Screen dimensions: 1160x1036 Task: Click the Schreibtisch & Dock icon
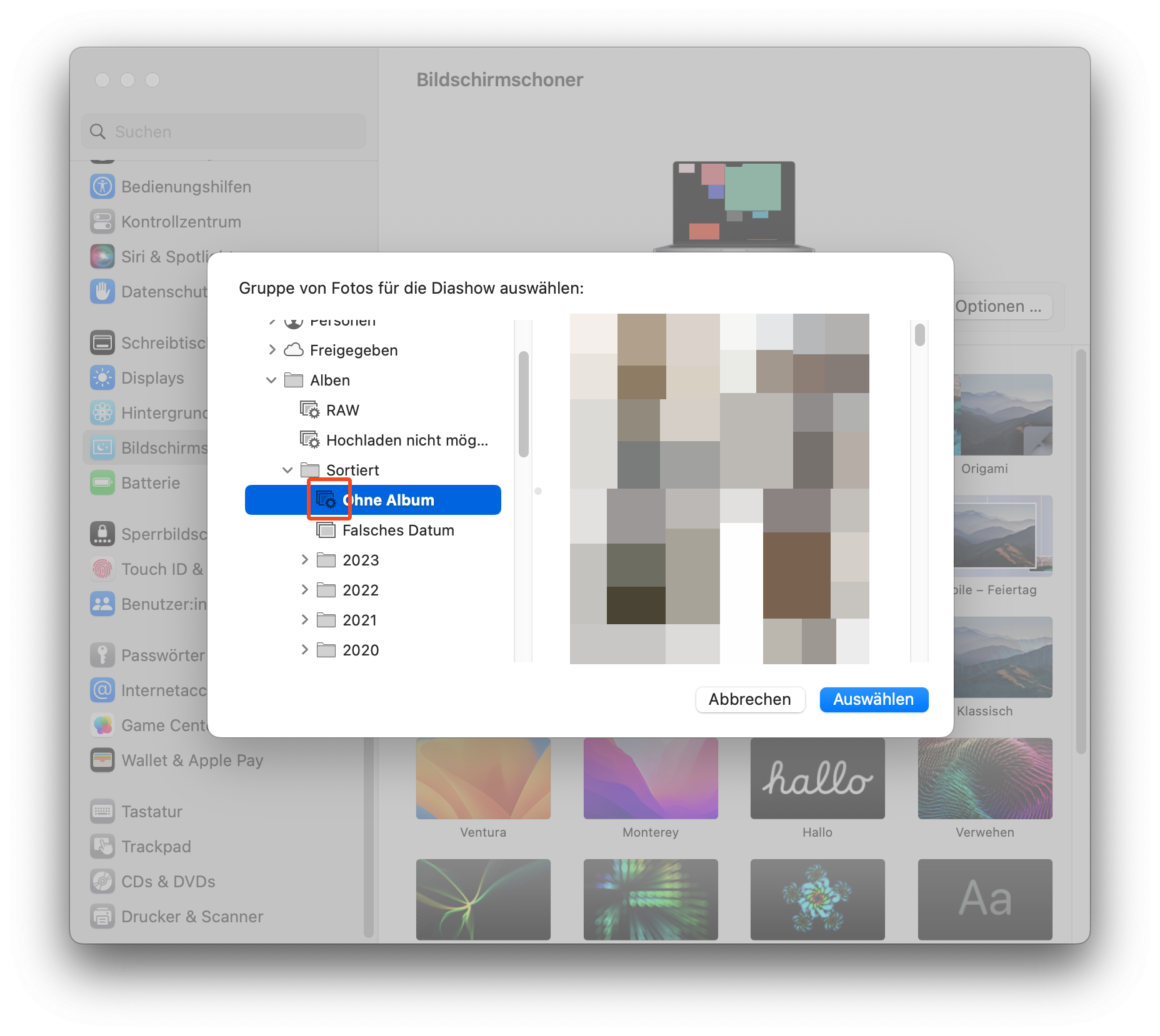pos(102,342)
